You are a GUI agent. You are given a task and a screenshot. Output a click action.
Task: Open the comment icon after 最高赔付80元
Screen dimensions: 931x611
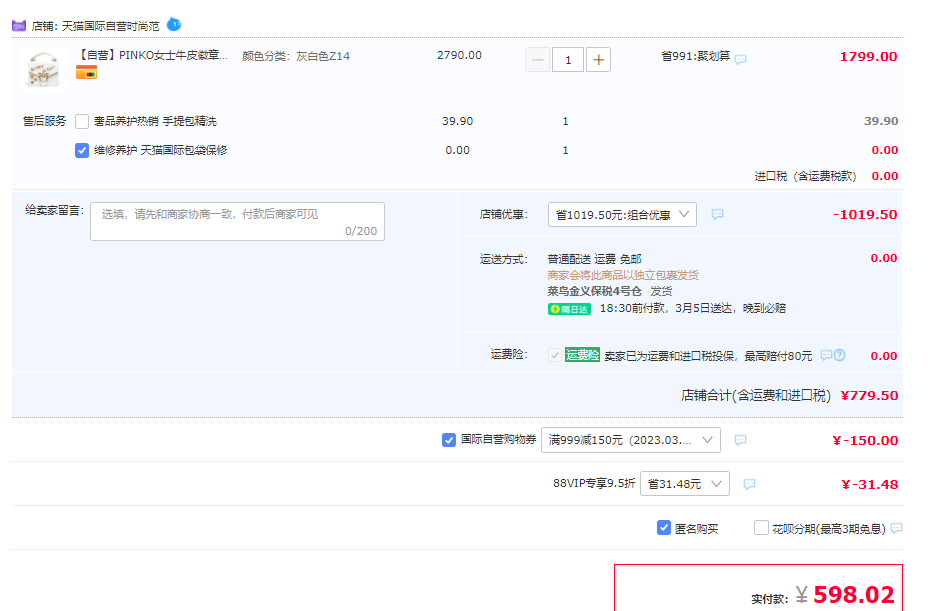click(x=826, y=355)
